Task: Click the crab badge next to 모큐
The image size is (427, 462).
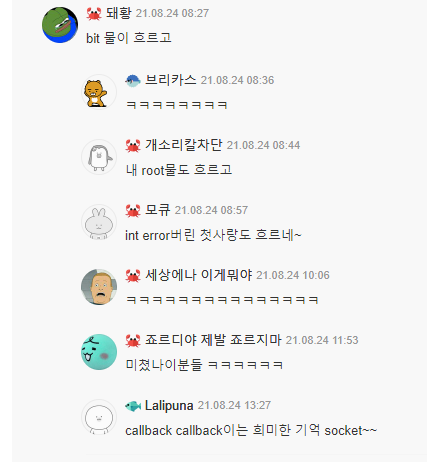Action: pos(133,210)
